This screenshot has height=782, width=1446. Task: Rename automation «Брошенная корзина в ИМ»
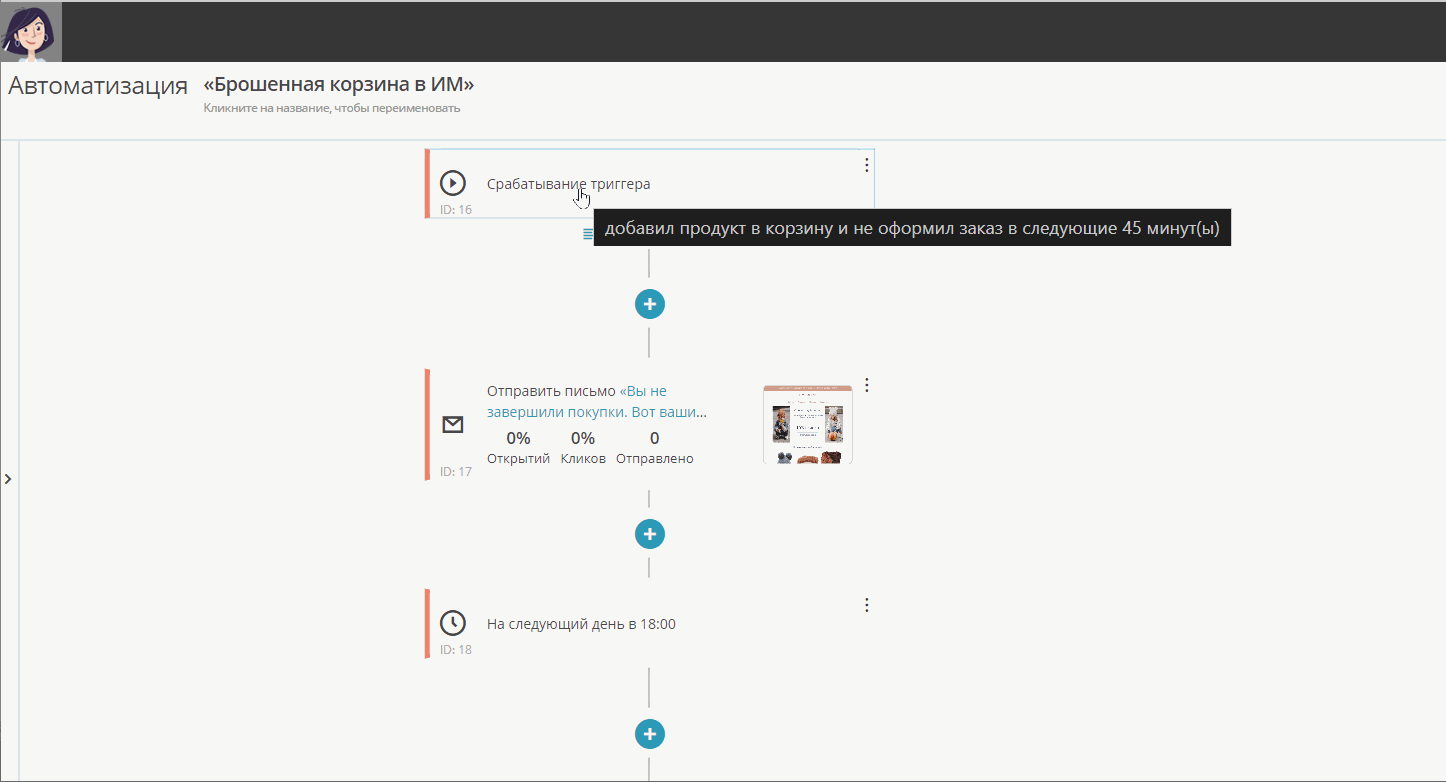tap(338, 84)
